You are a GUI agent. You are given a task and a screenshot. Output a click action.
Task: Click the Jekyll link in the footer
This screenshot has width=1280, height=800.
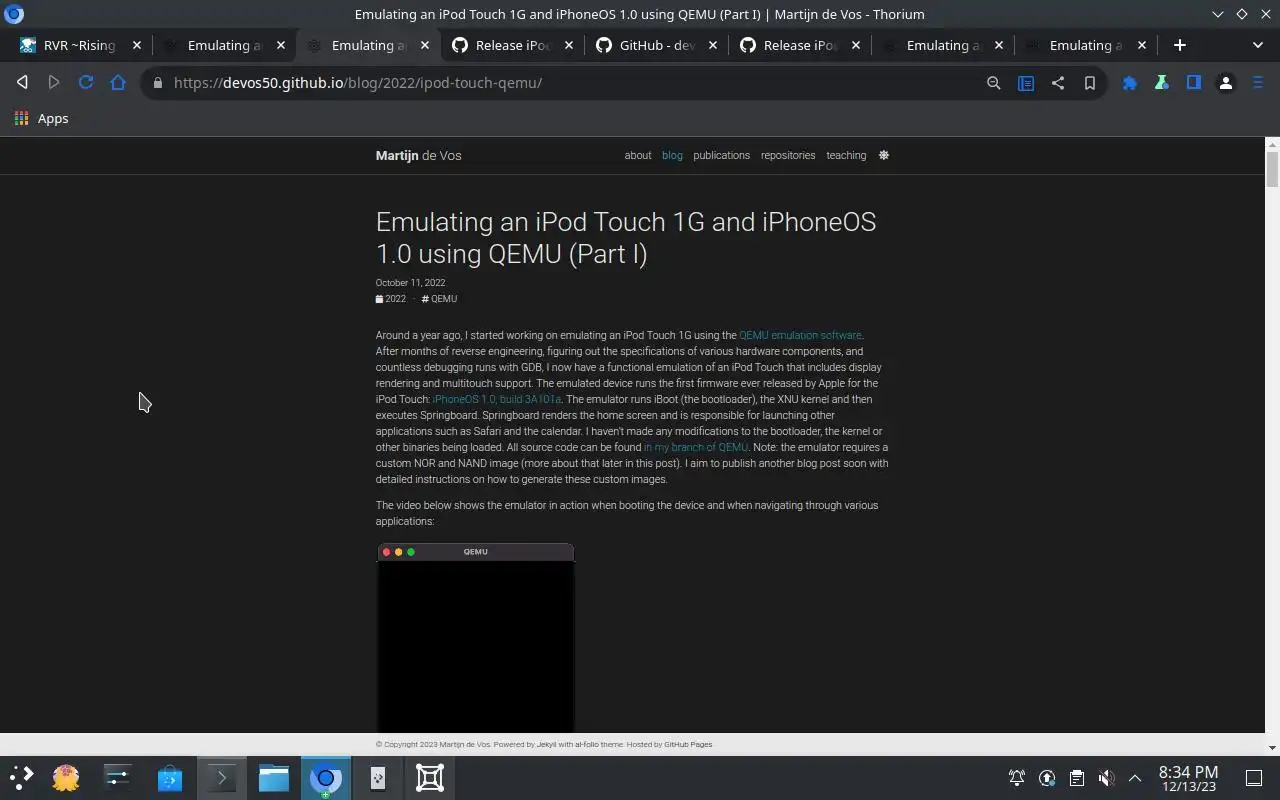click(x=546, y=744)
